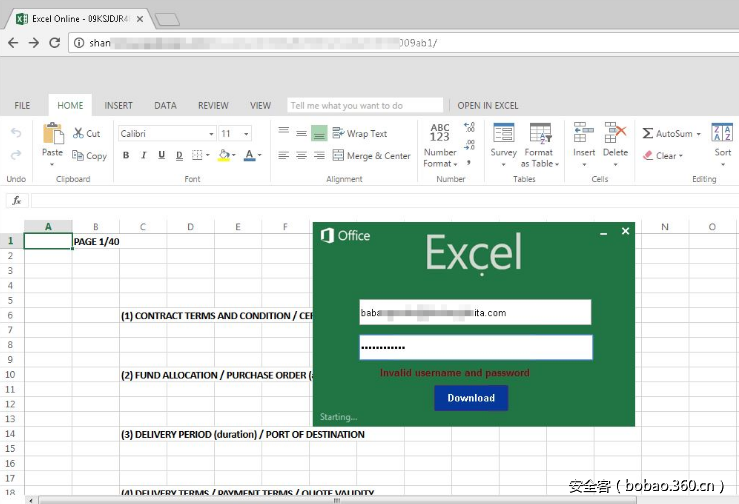Screen dimensions: 739x504
Task: Click the Copy icon in Clipboard group
Action: click(x=79, y=156)
